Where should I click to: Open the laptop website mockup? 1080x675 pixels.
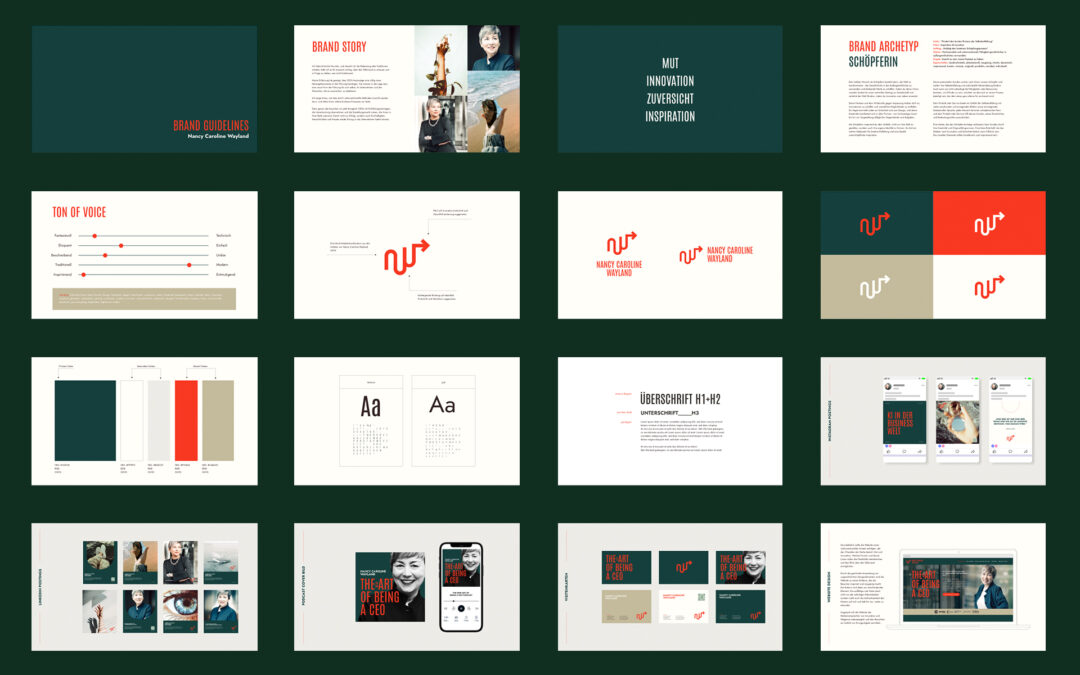958,590
